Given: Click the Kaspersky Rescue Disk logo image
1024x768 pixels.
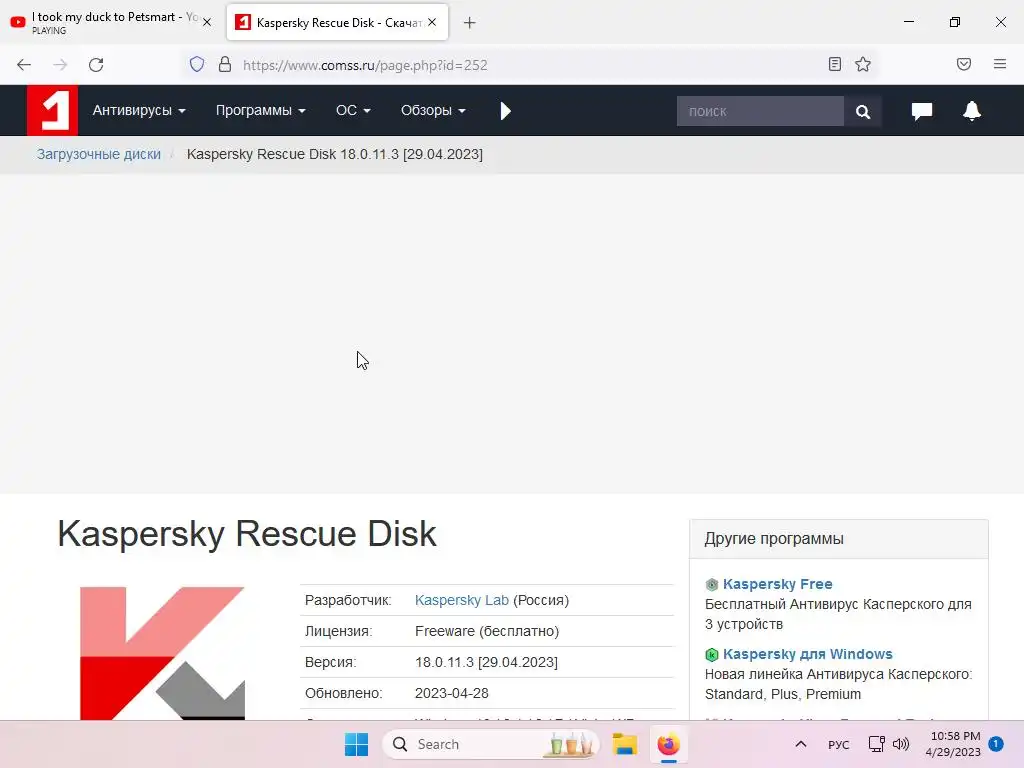Looking at the screenshot, I should click(x=163, y=653).
